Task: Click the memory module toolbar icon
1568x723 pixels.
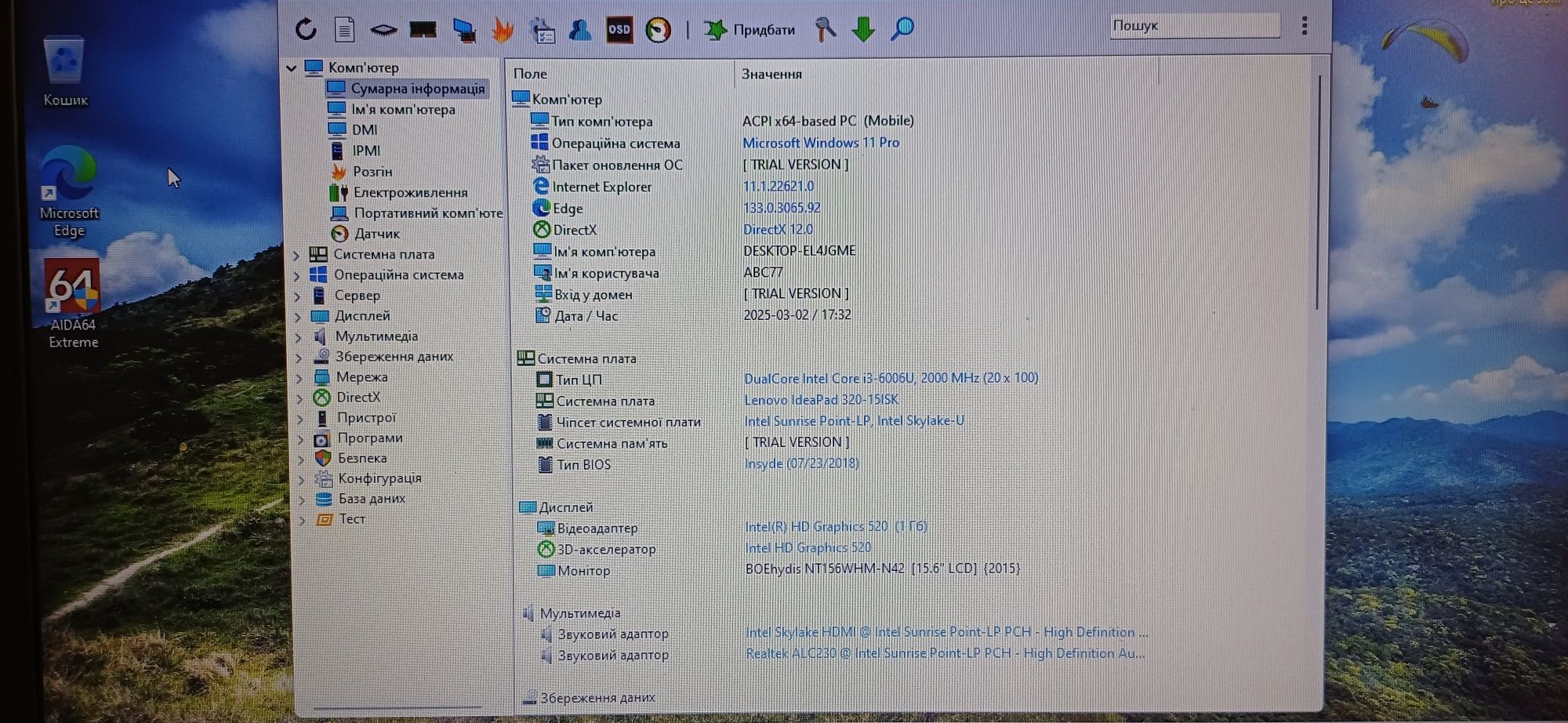Action: click(x=423, y=30)
